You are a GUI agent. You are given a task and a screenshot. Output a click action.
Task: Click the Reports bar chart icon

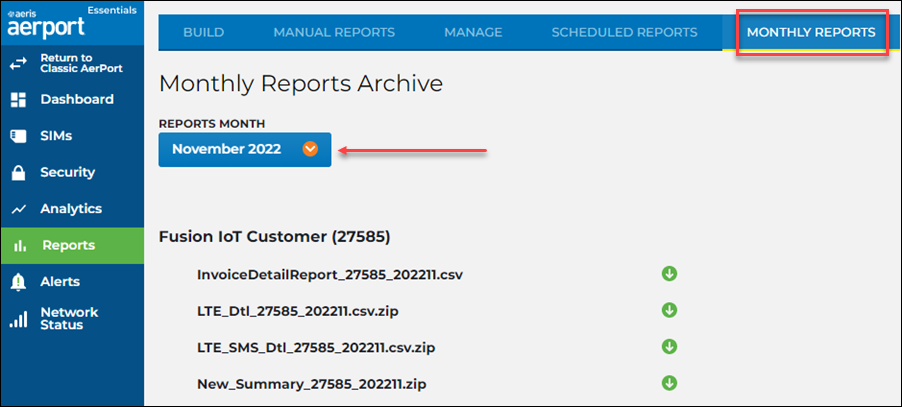[20, 245]
